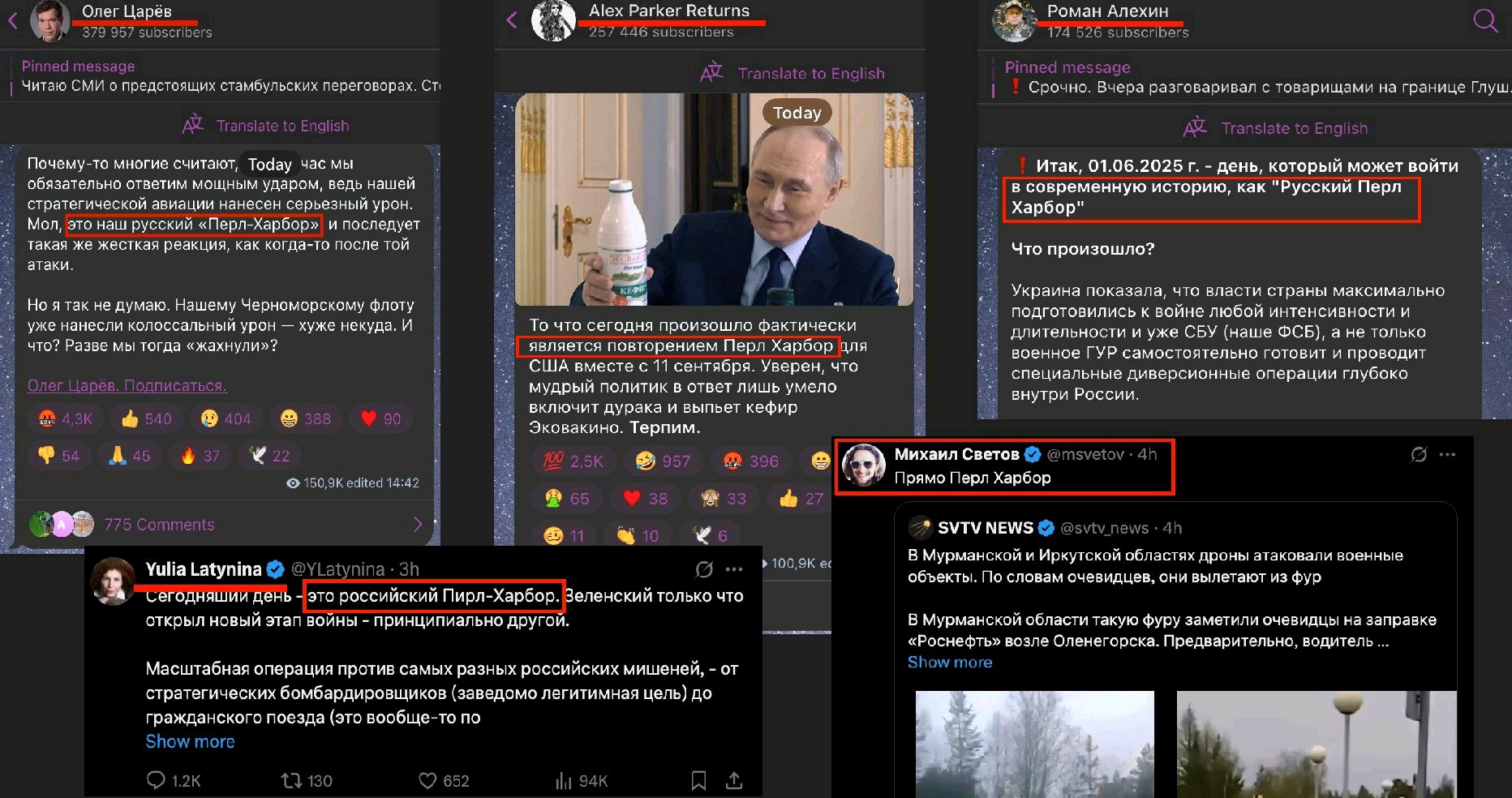Translate Alex Parker Returns post to English

pos(793,73)
